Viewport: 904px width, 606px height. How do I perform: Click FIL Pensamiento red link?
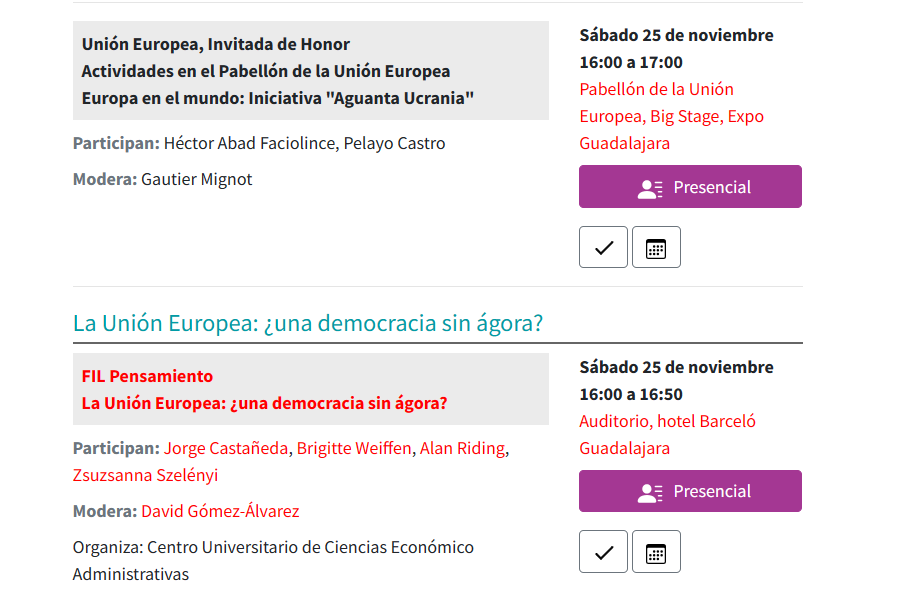(147, 376)
